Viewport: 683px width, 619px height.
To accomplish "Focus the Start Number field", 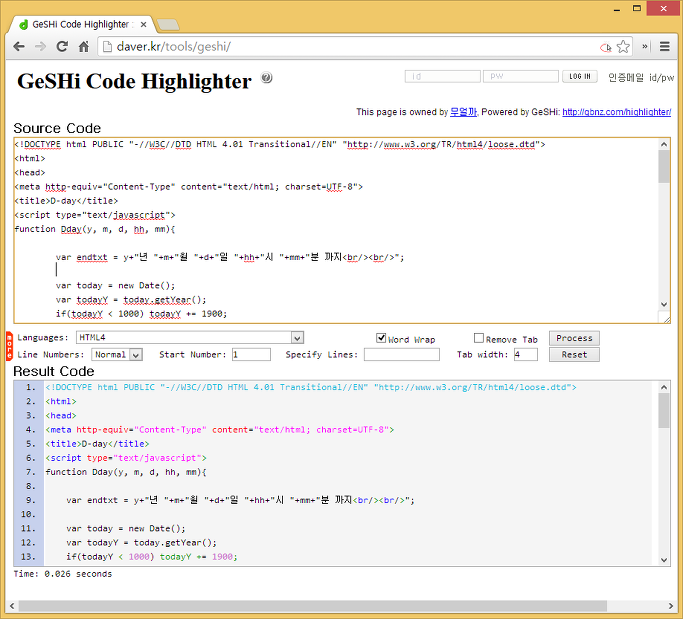I will (251, 355).
